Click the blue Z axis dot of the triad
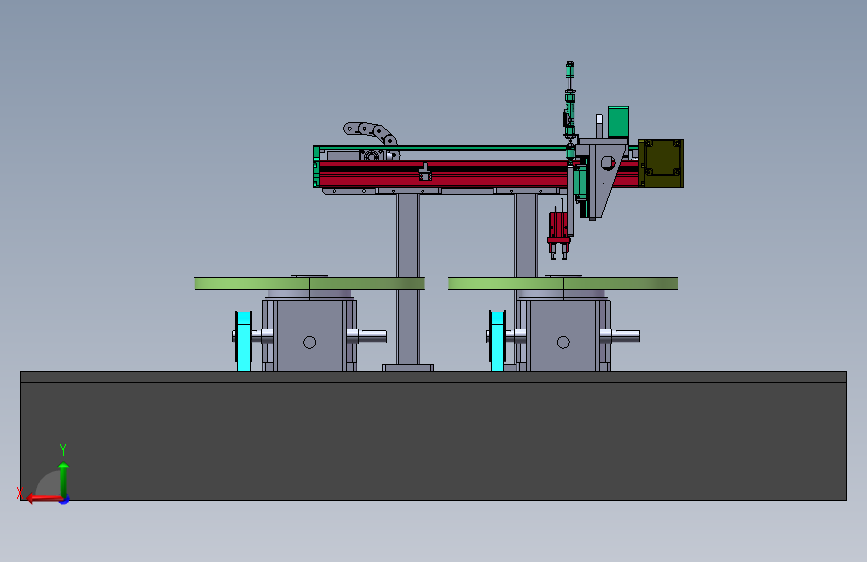 [65, 500]
